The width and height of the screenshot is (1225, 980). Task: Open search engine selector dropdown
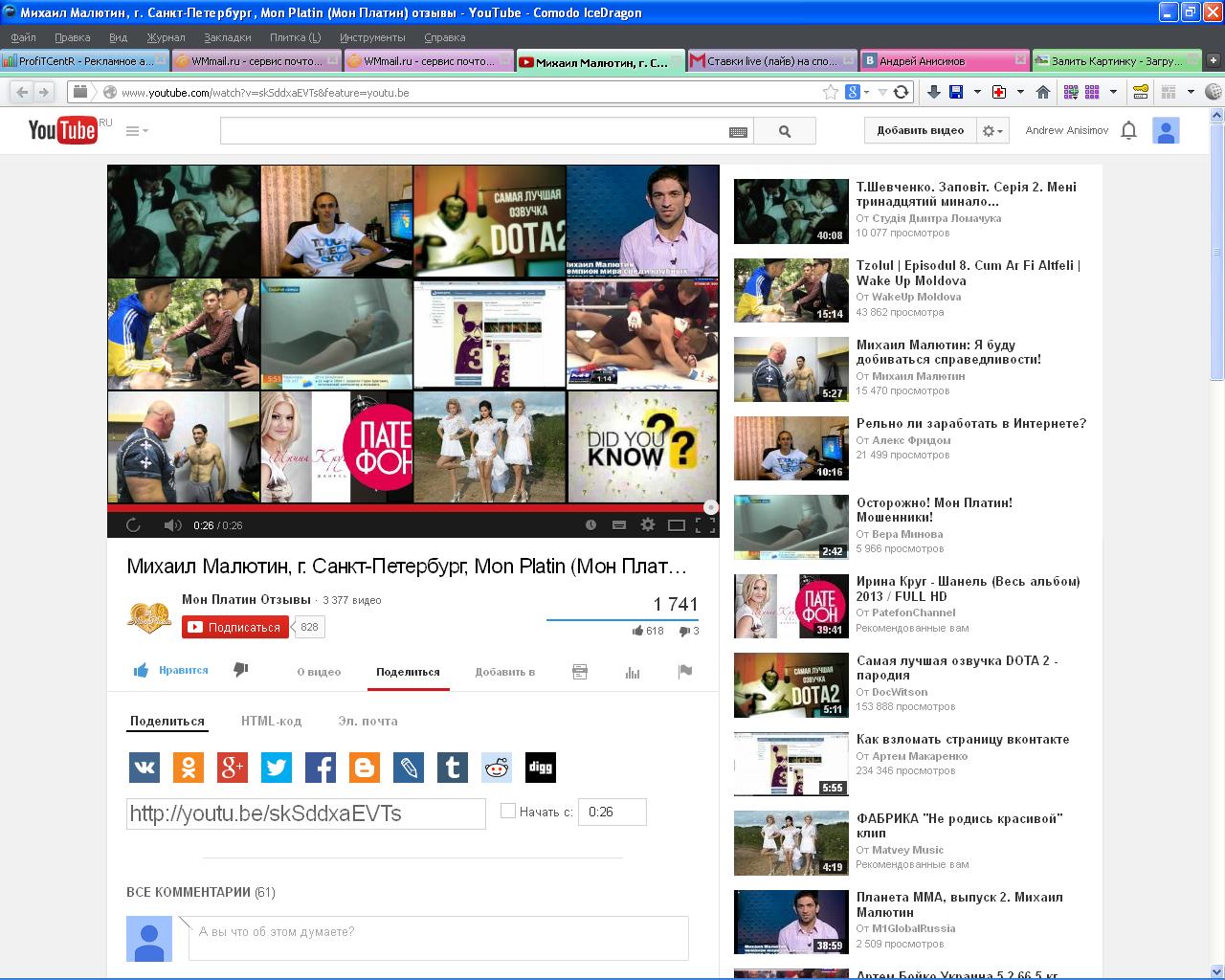pyautogui.click(x=857, y=92)
